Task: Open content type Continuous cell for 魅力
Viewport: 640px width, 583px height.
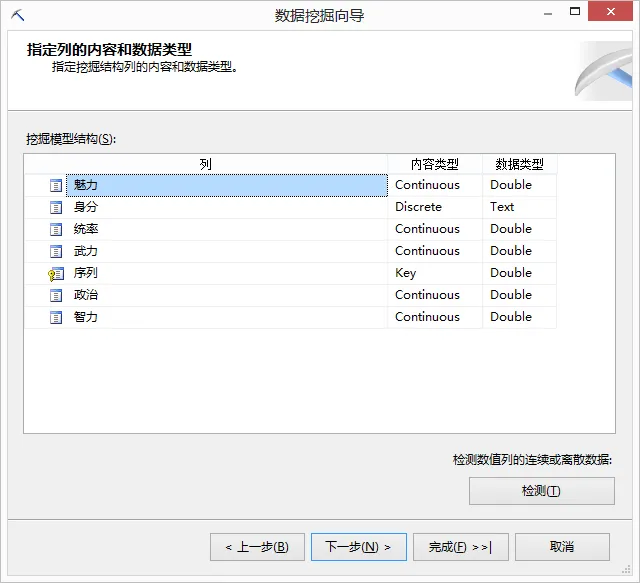Action: (x=435, y=185)
